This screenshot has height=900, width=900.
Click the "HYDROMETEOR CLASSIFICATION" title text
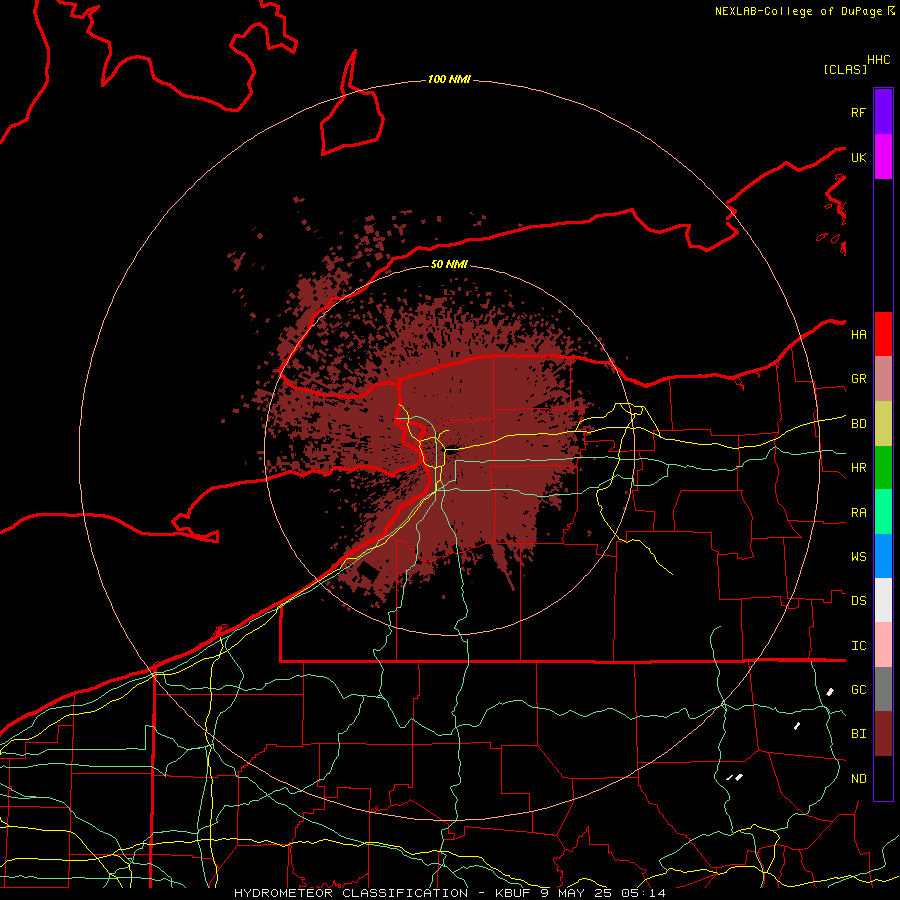point(351,893)
